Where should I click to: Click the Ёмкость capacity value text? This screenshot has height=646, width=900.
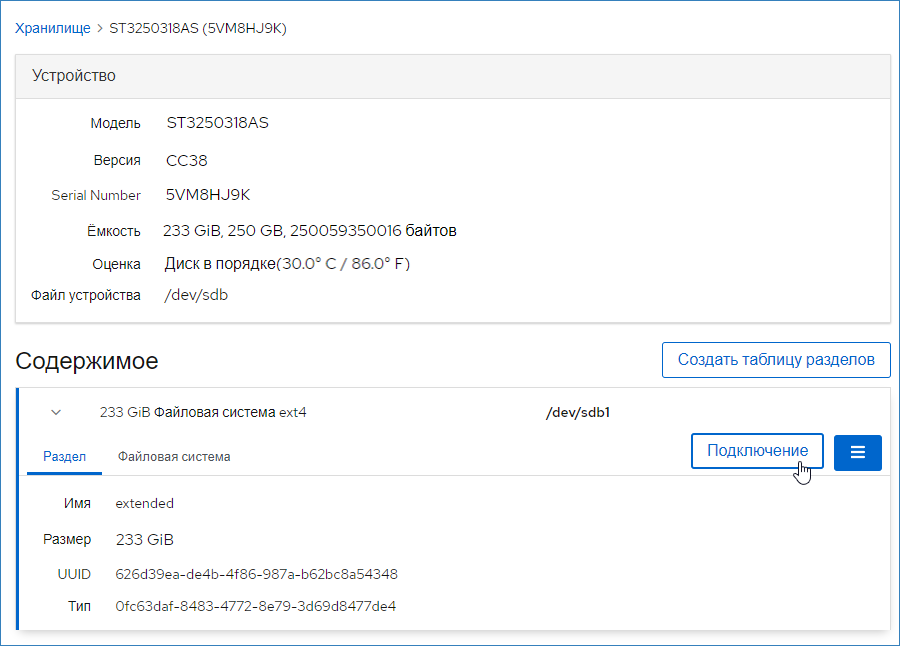309,231
